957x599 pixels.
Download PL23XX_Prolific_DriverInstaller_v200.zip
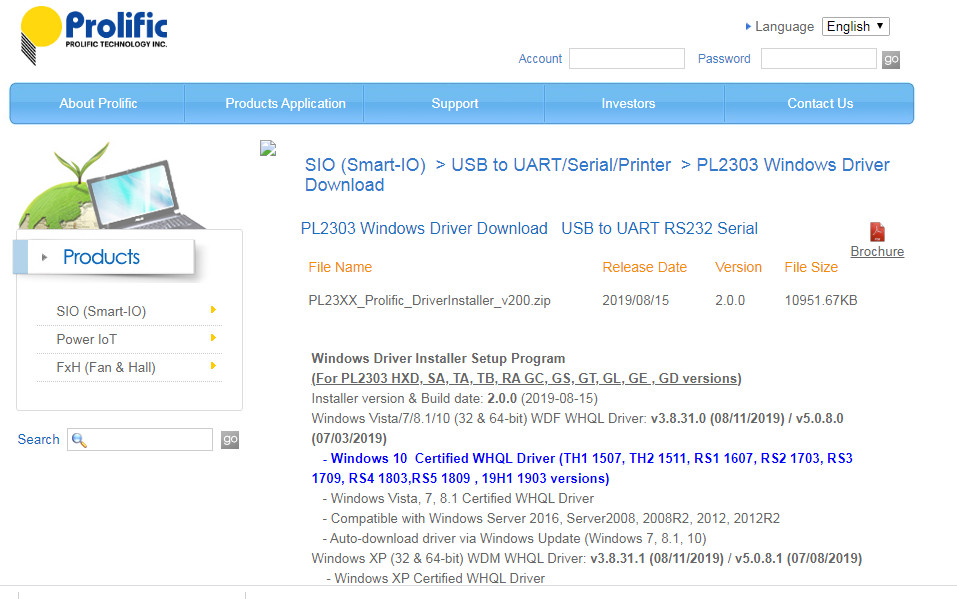pos(429,300)
